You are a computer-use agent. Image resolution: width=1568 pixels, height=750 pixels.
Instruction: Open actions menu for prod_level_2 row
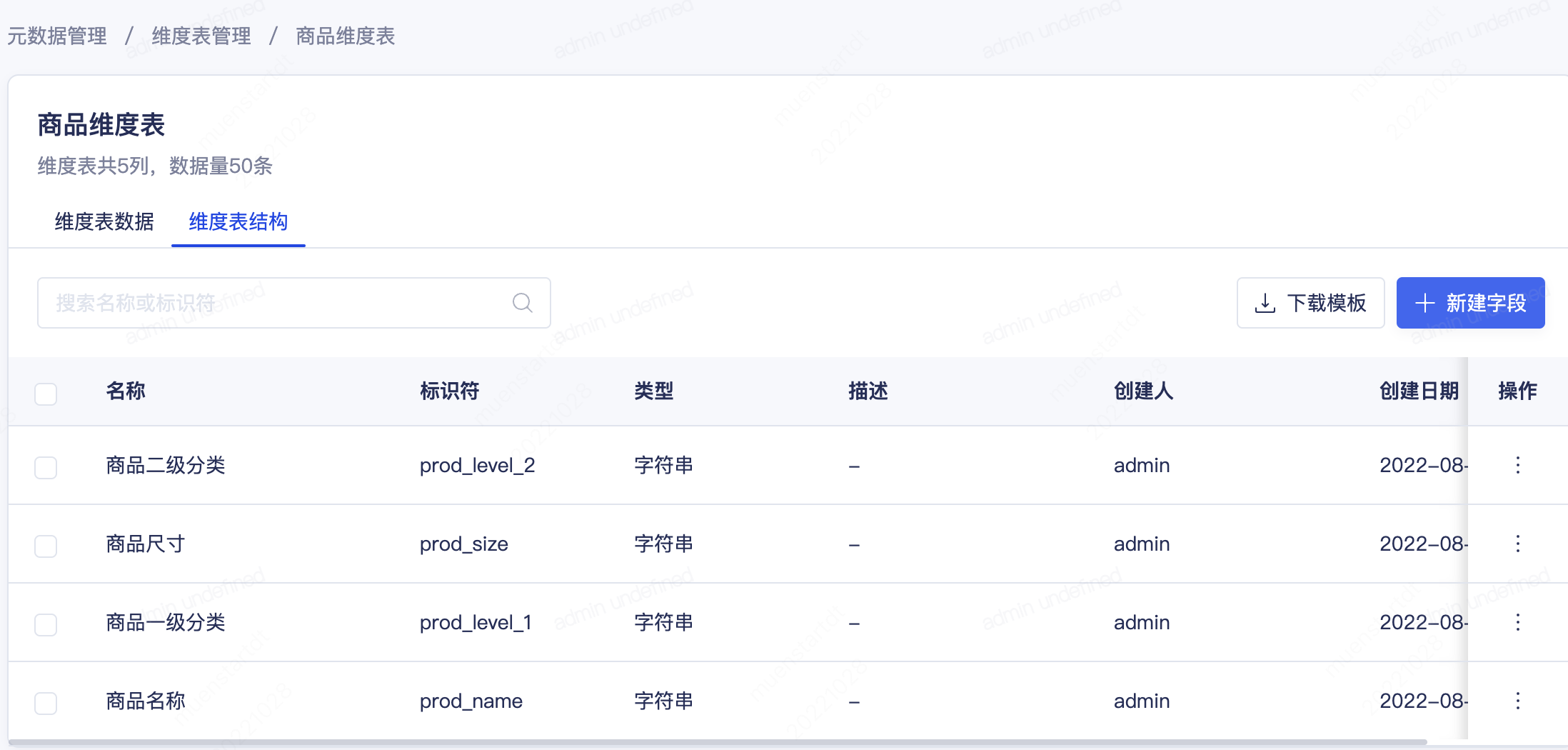(1518, 466)
